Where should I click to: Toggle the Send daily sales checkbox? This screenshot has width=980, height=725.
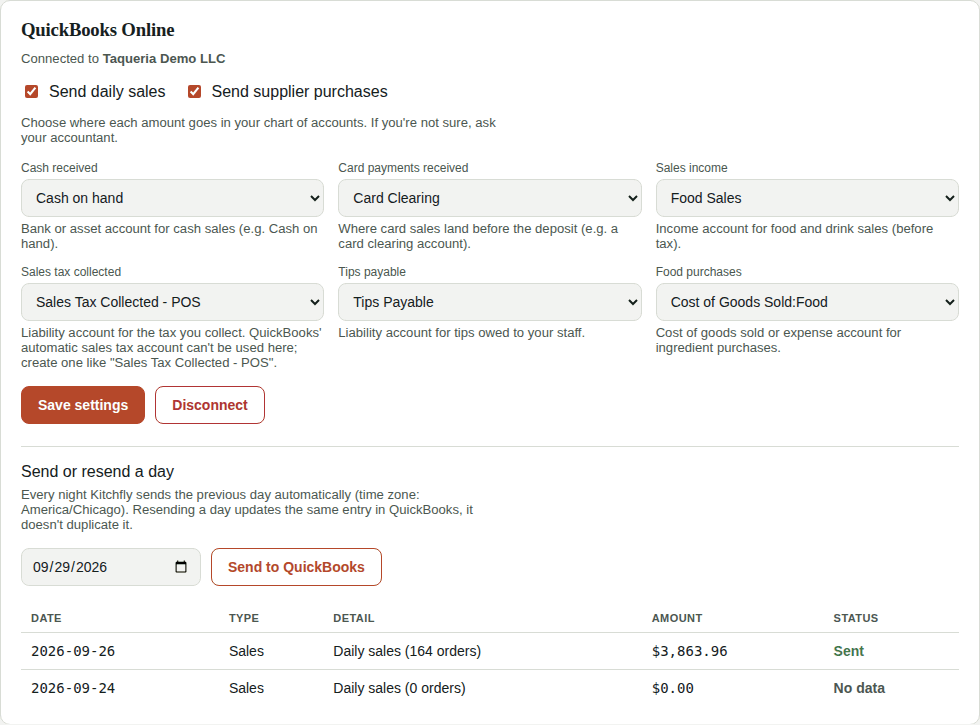click(x=31, y=92)
